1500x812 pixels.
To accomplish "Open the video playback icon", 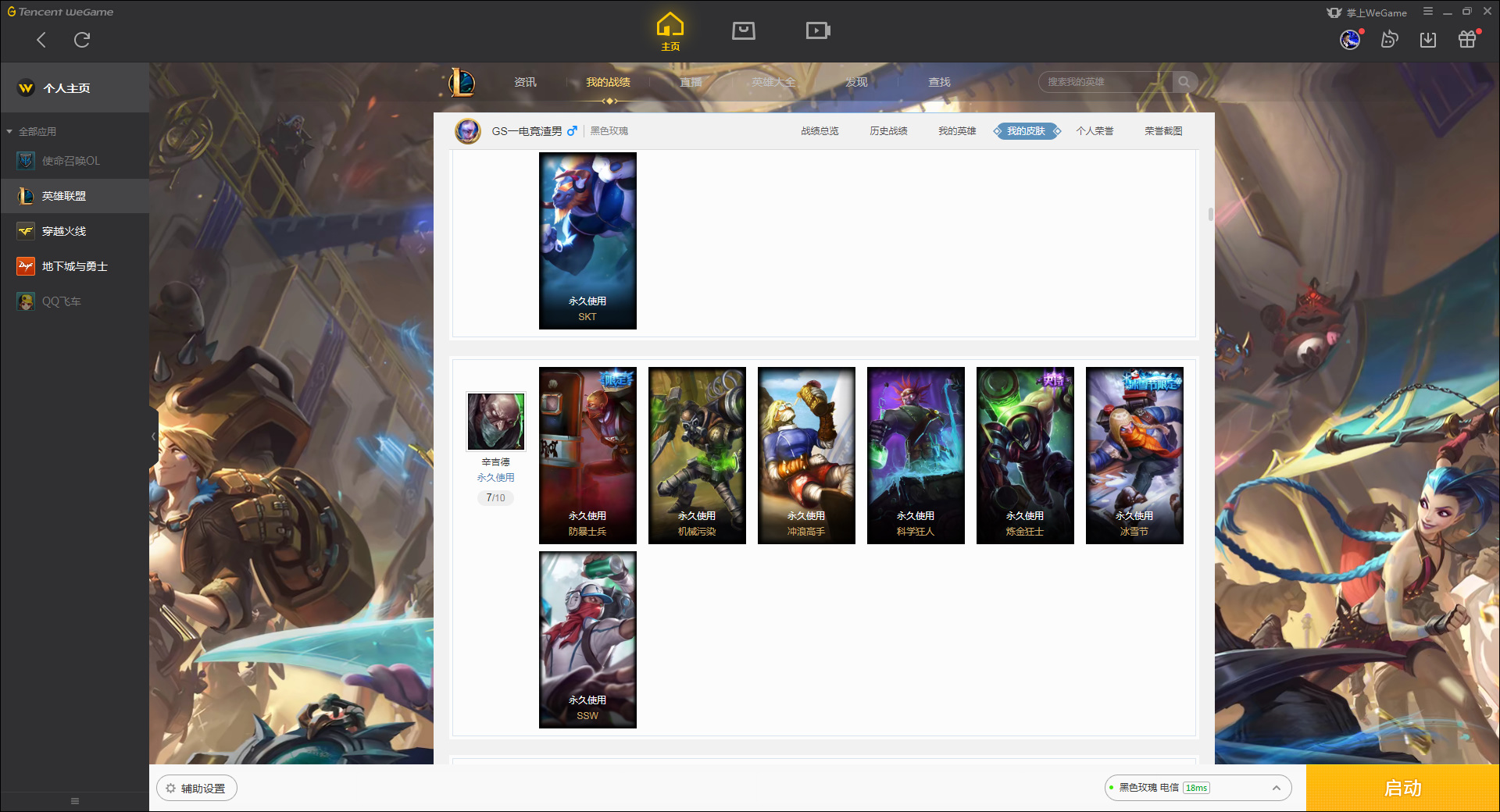I will point(818,30).
